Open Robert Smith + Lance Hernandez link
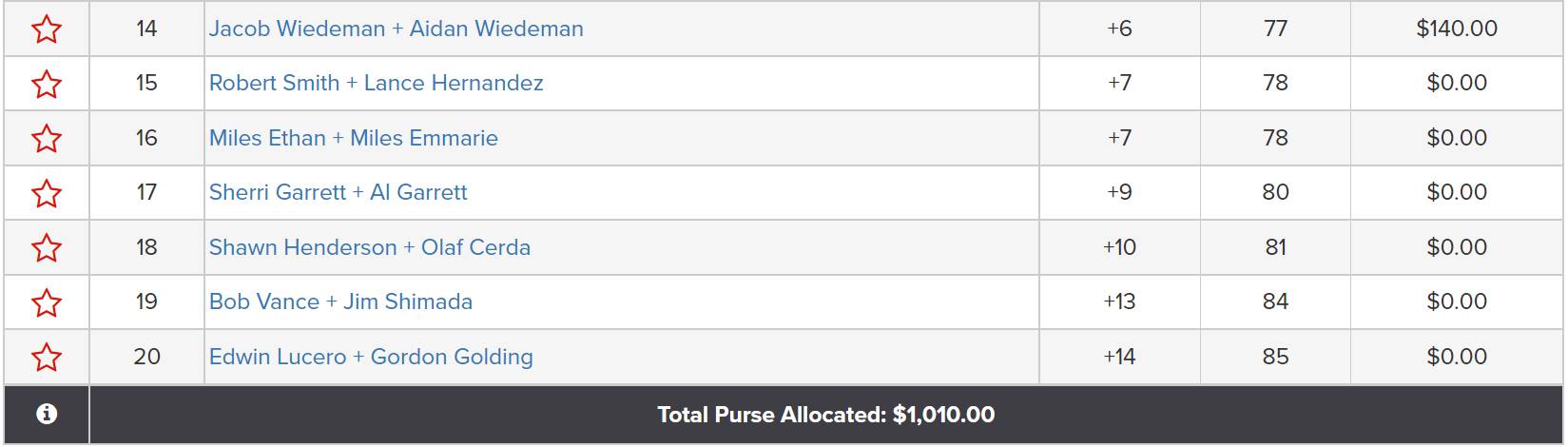 tap(377, 83)
